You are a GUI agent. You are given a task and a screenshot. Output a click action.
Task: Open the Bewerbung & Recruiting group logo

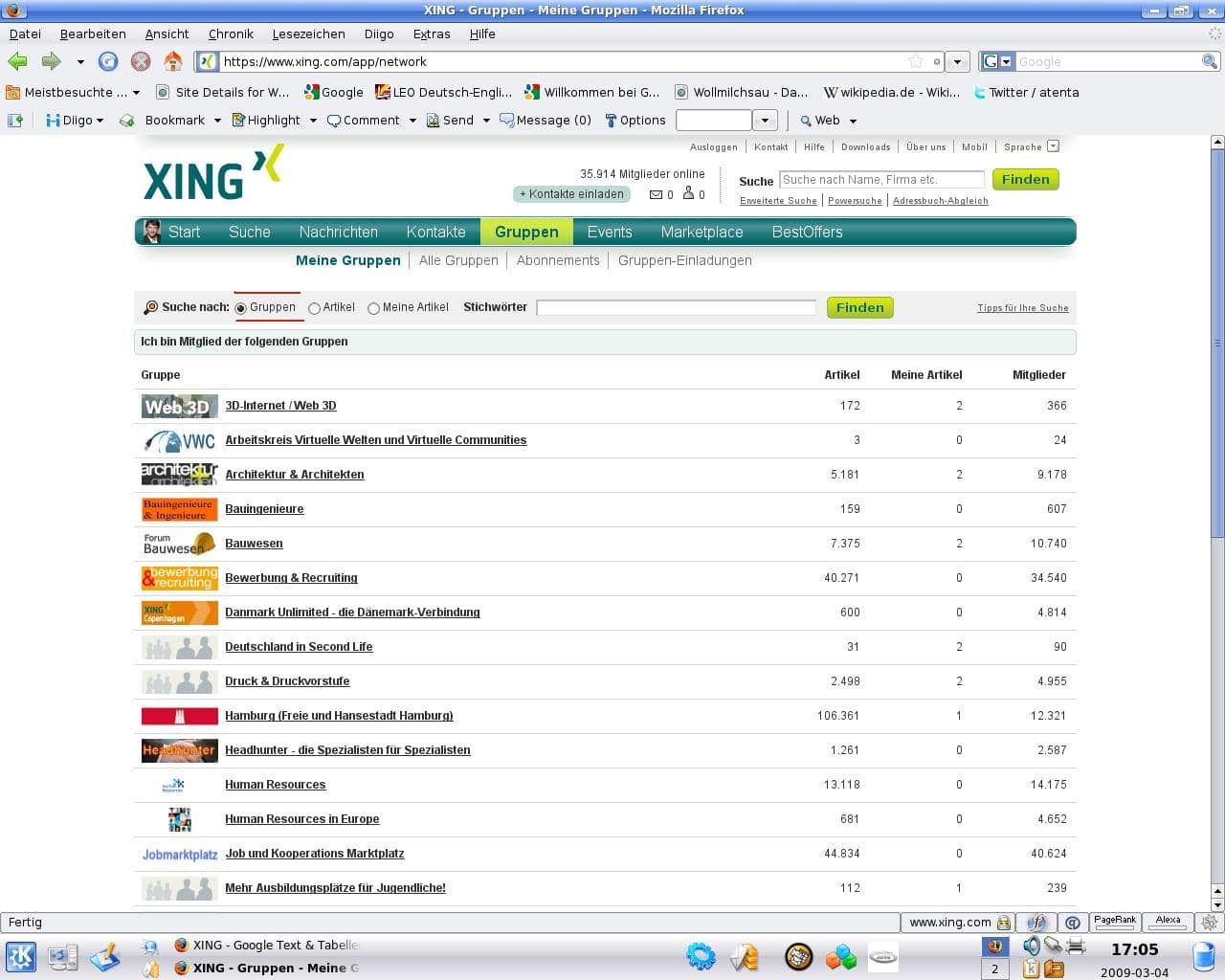click(179, 578)
